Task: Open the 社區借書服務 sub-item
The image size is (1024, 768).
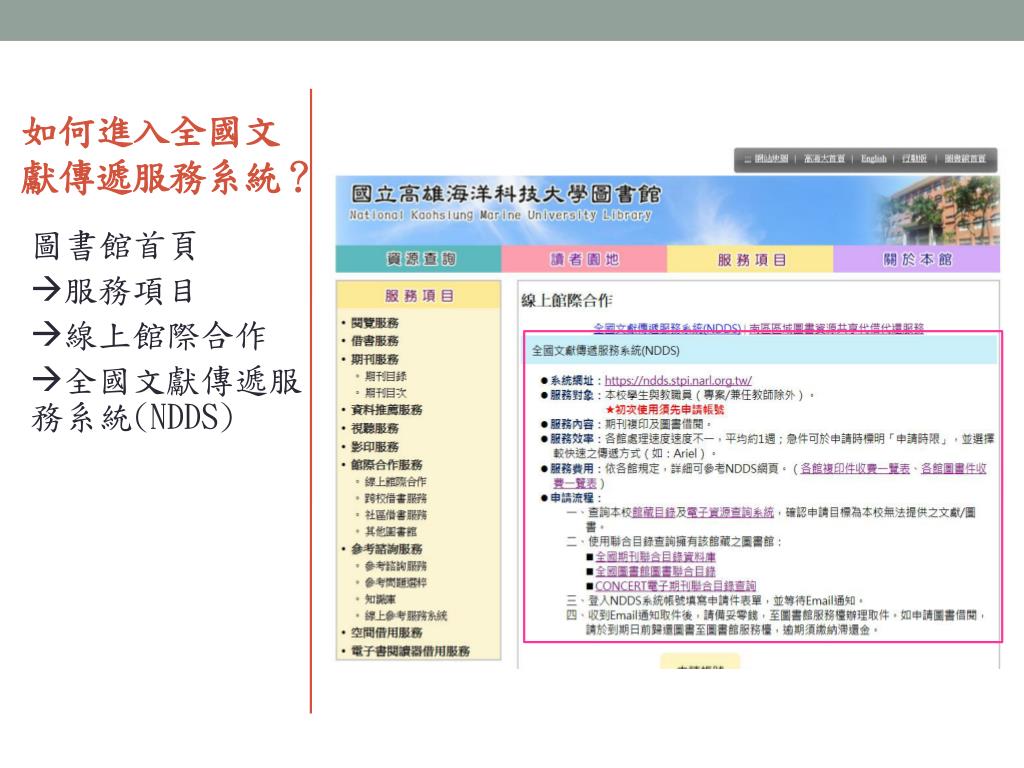Action: point(395,515)
